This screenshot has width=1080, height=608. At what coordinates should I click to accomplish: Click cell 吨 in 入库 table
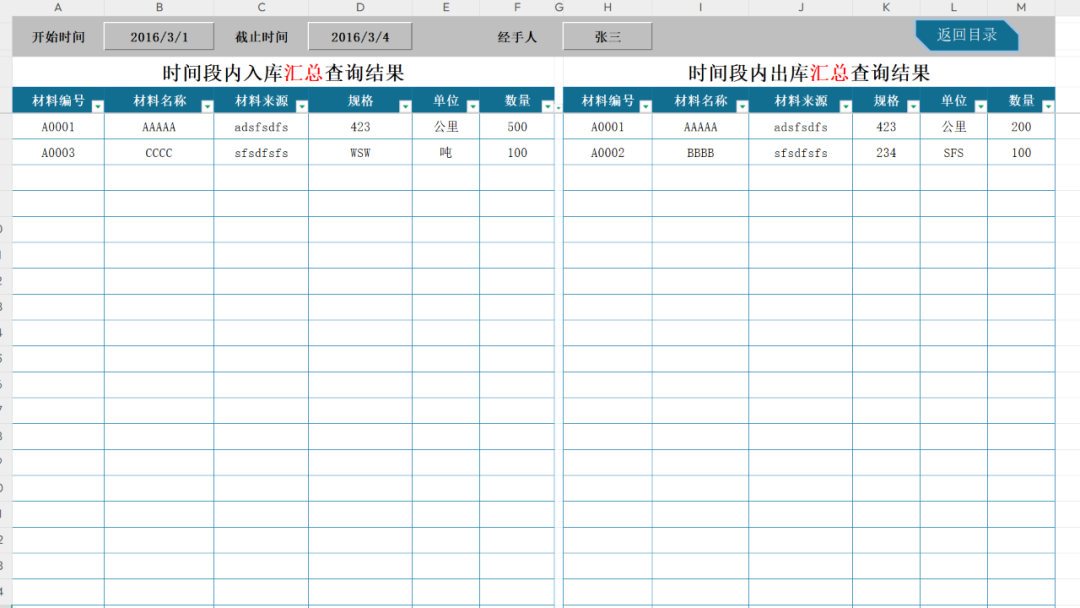click(x=446, y=152)
